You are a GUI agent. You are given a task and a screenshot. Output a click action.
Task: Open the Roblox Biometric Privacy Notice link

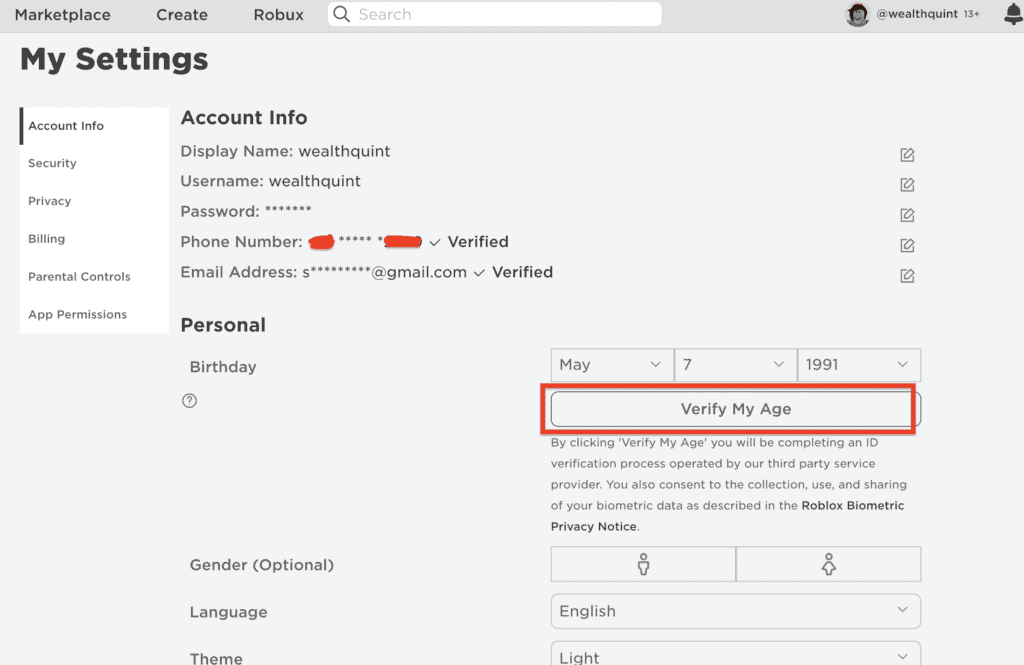(727, 516)
